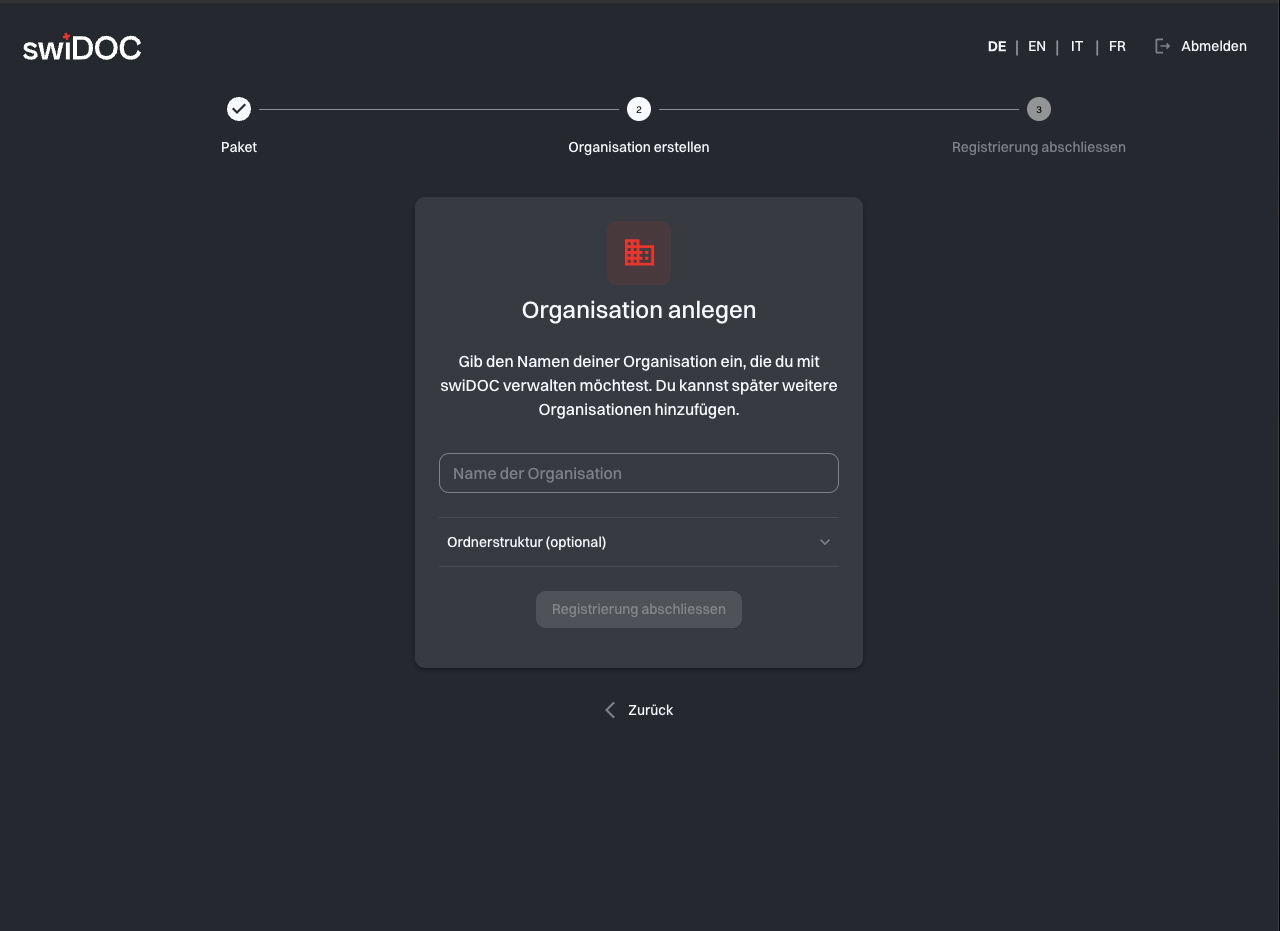Click the Organisation anlegen heading
Image resolution: width=1280 pixels, height=931 pixels.
639,310
